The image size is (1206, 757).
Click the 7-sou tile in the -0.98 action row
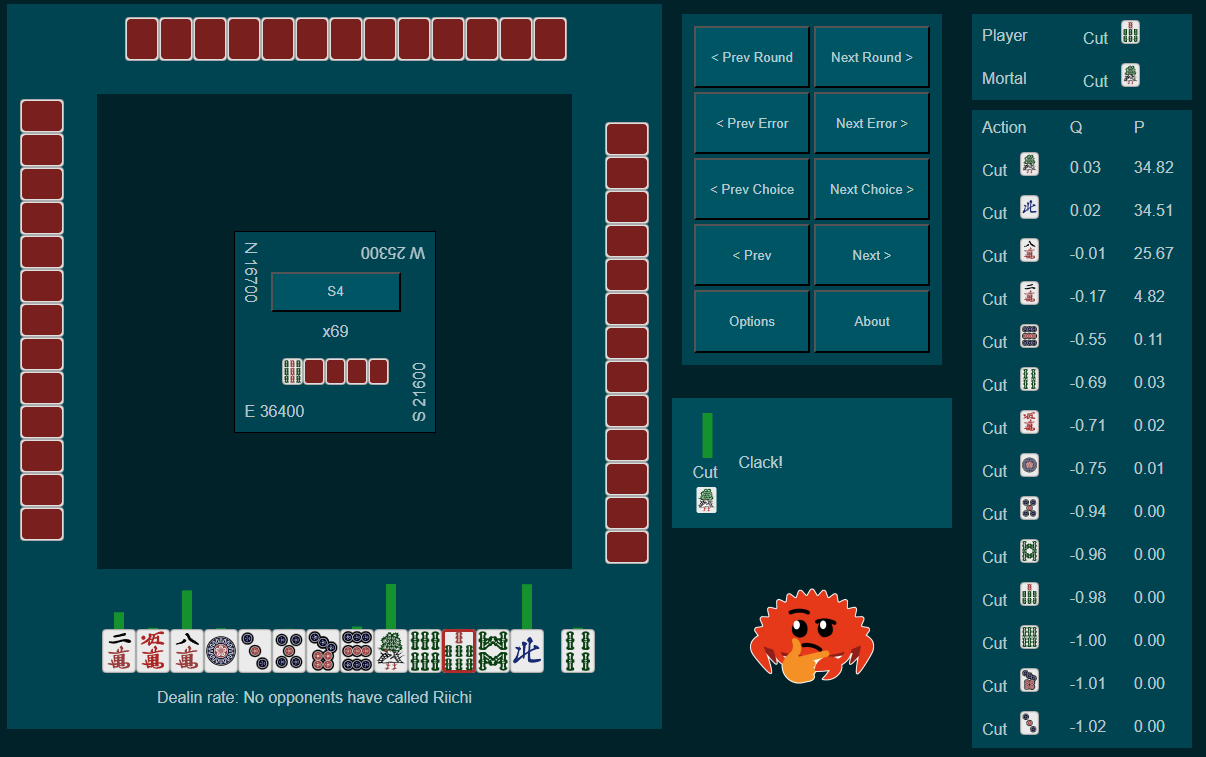coord(1029,595)
